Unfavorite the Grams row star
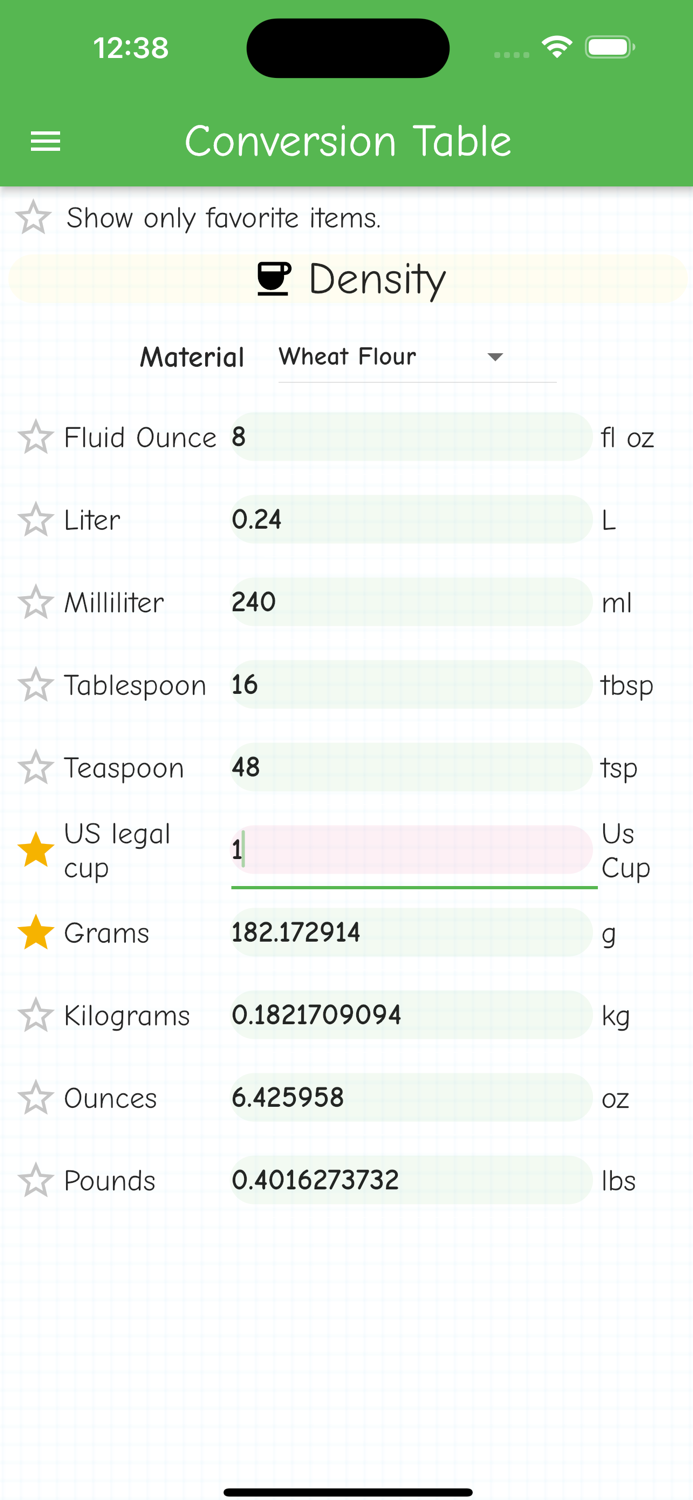The height and width of the screenshot is (1500, 693). [x=35, y=932]
